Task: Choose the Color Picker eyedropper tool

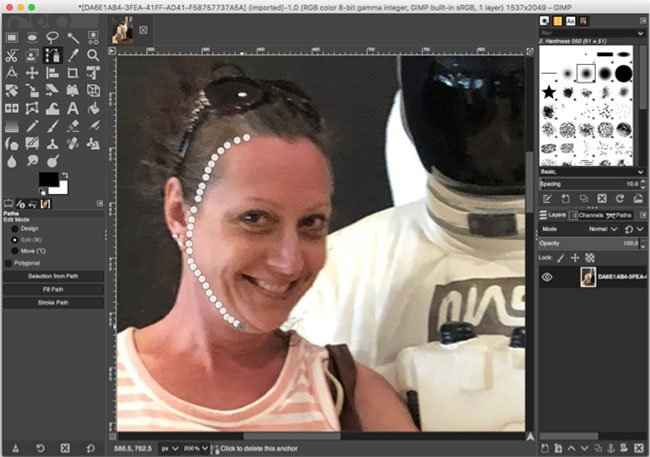Action: 74,55
